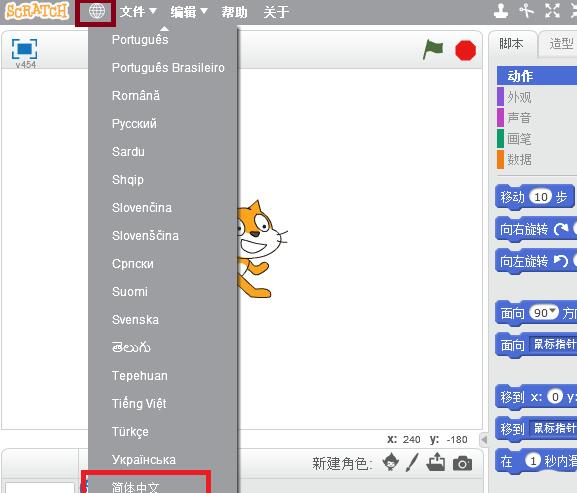Open 移到 鼠标指针 target dropdown

click(553, 428)
